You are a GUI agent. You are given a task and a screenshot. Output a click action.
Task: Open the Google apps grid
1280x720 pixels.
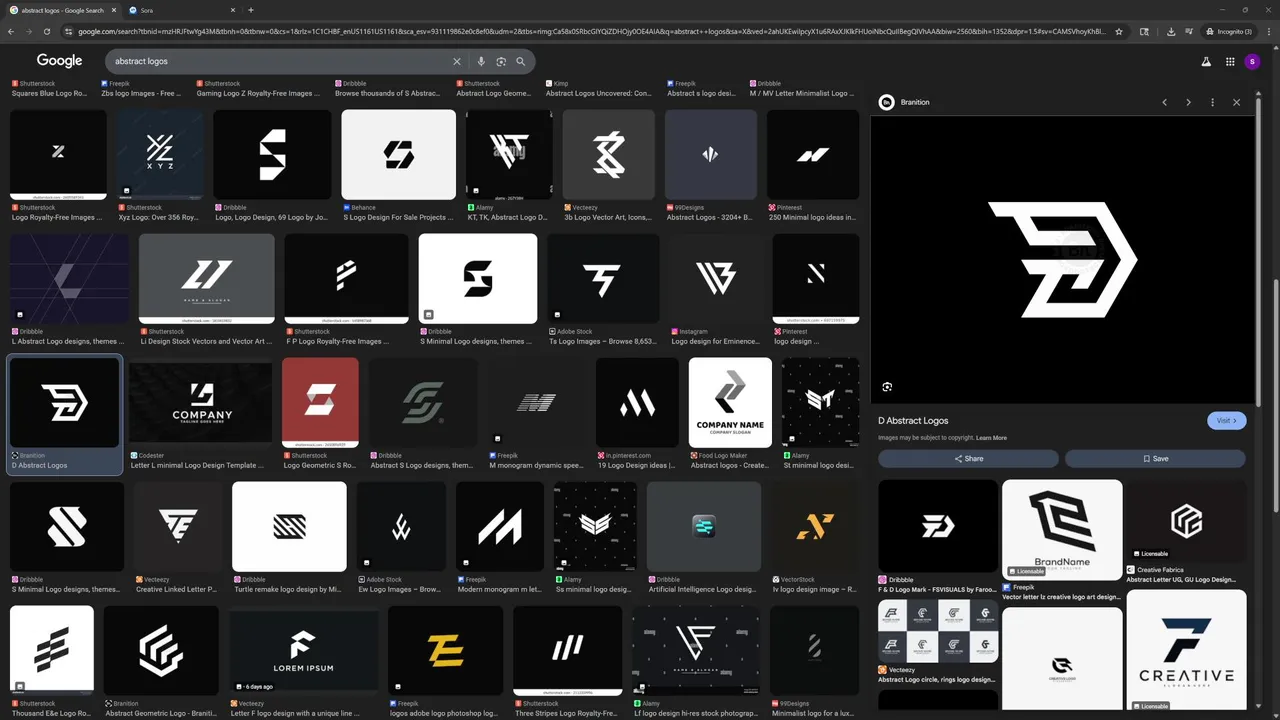tap(1230, 61)
